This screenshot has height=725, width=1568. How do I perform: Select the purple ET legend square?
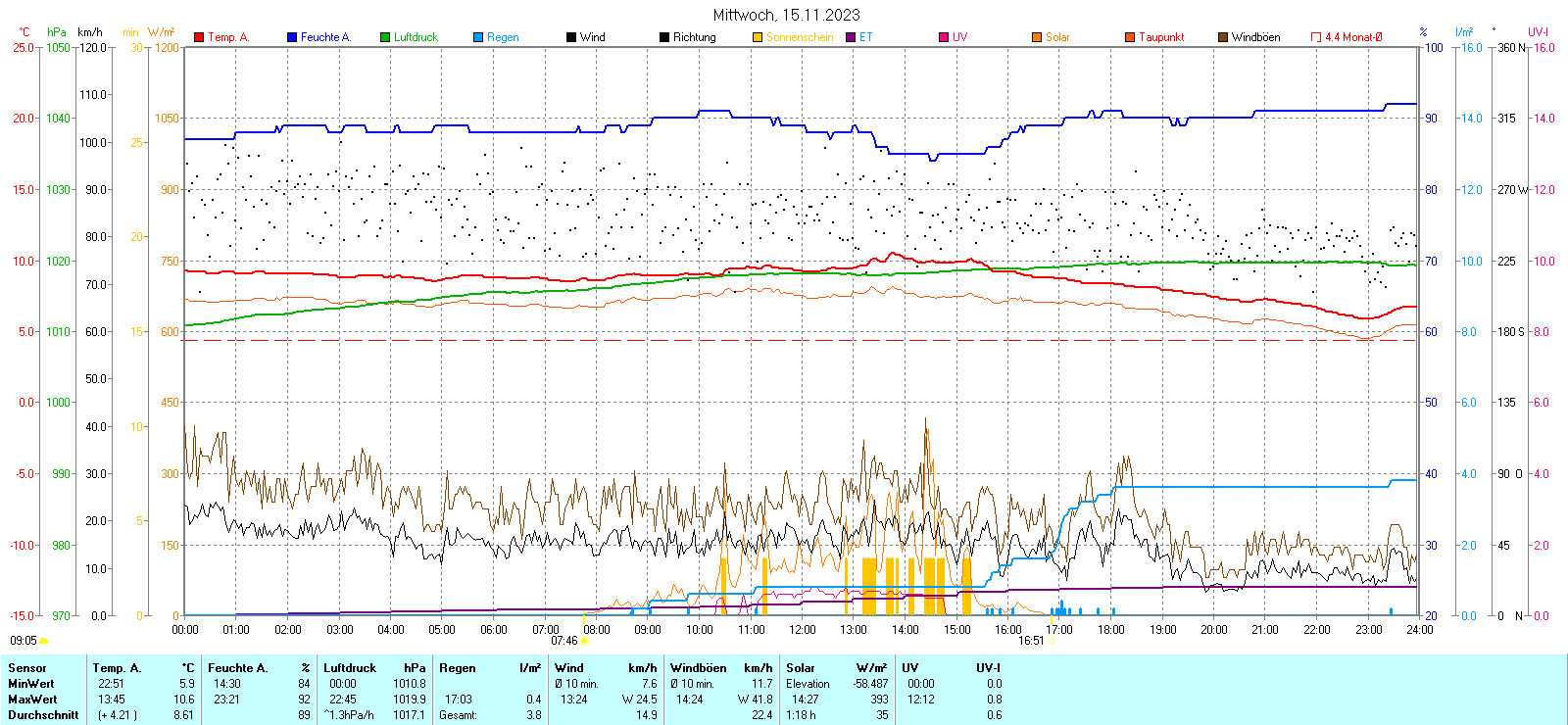click(x=851, y=37)
